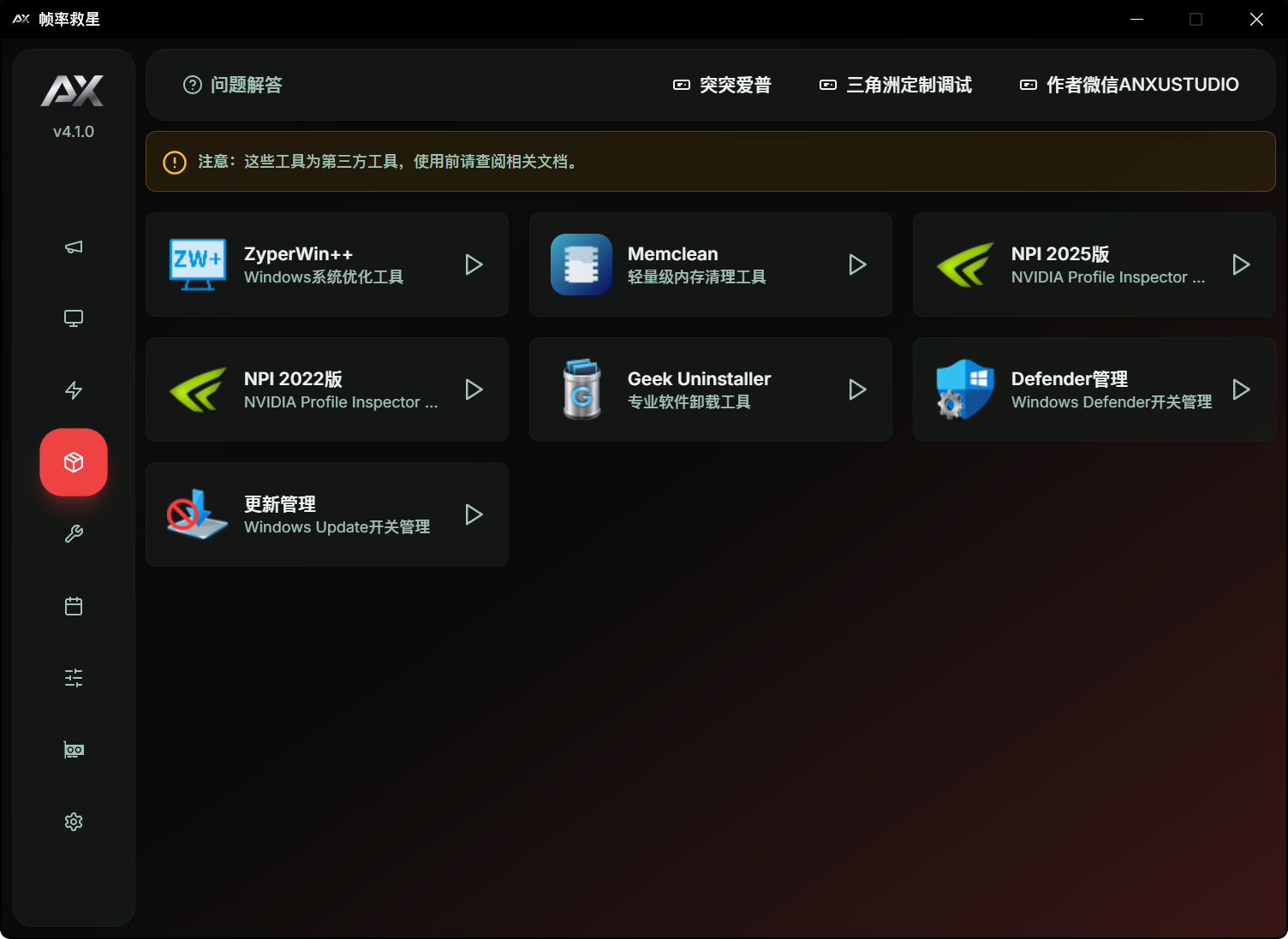Click the megaphone announcements sidebar icon

pos(74,247)
